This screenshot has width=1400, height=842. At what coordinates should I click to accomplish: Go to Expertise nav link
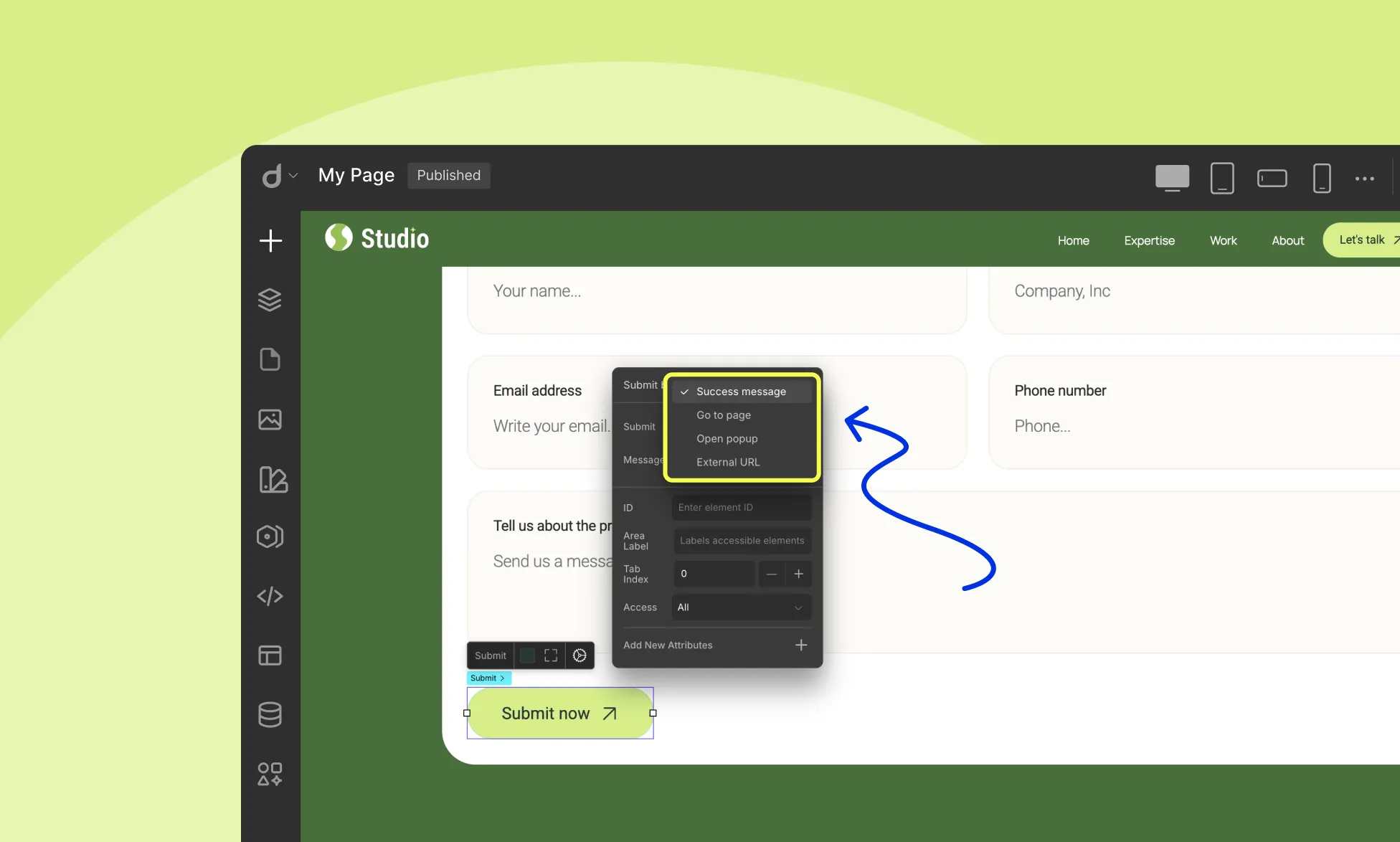(x=1149, y=241)
